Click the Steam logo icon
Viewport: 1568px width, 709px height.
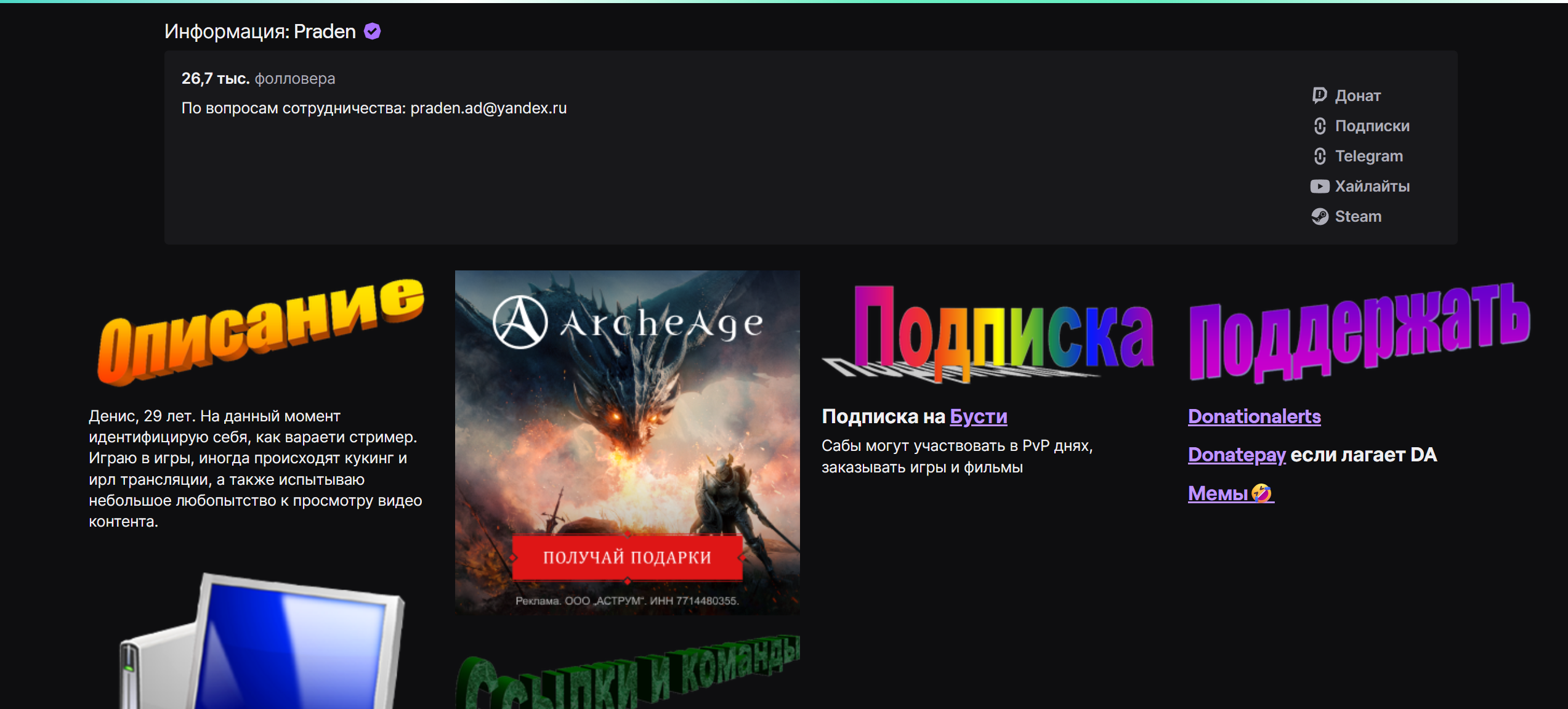[x=1319, y=217]
